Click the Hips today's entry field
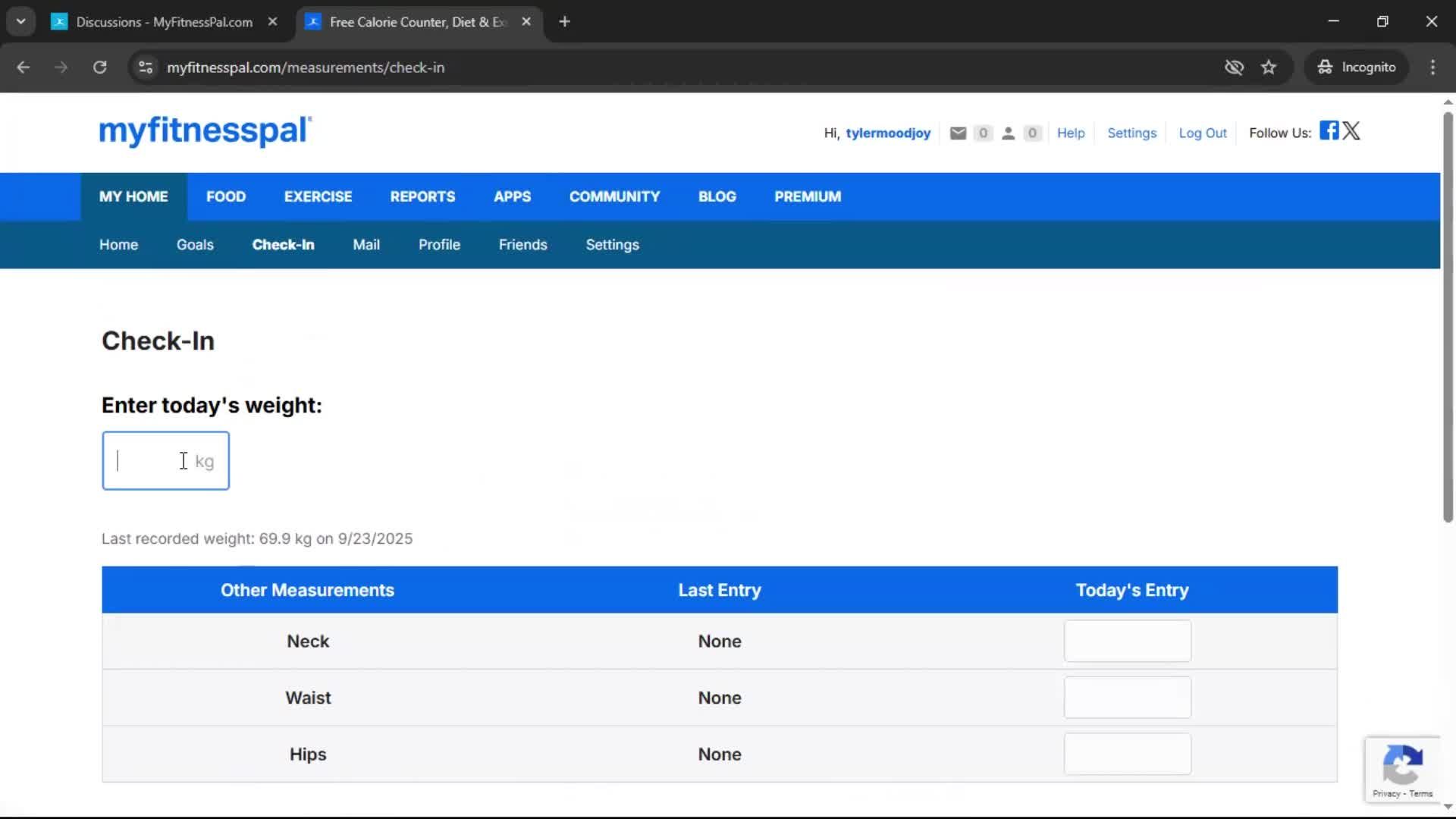 coord(1127,754)
